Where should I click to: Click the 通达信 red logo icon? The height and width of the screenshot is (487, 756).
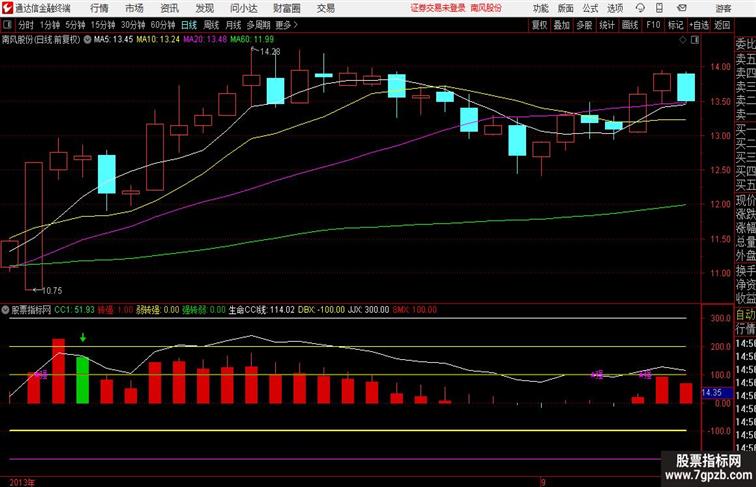7,8
